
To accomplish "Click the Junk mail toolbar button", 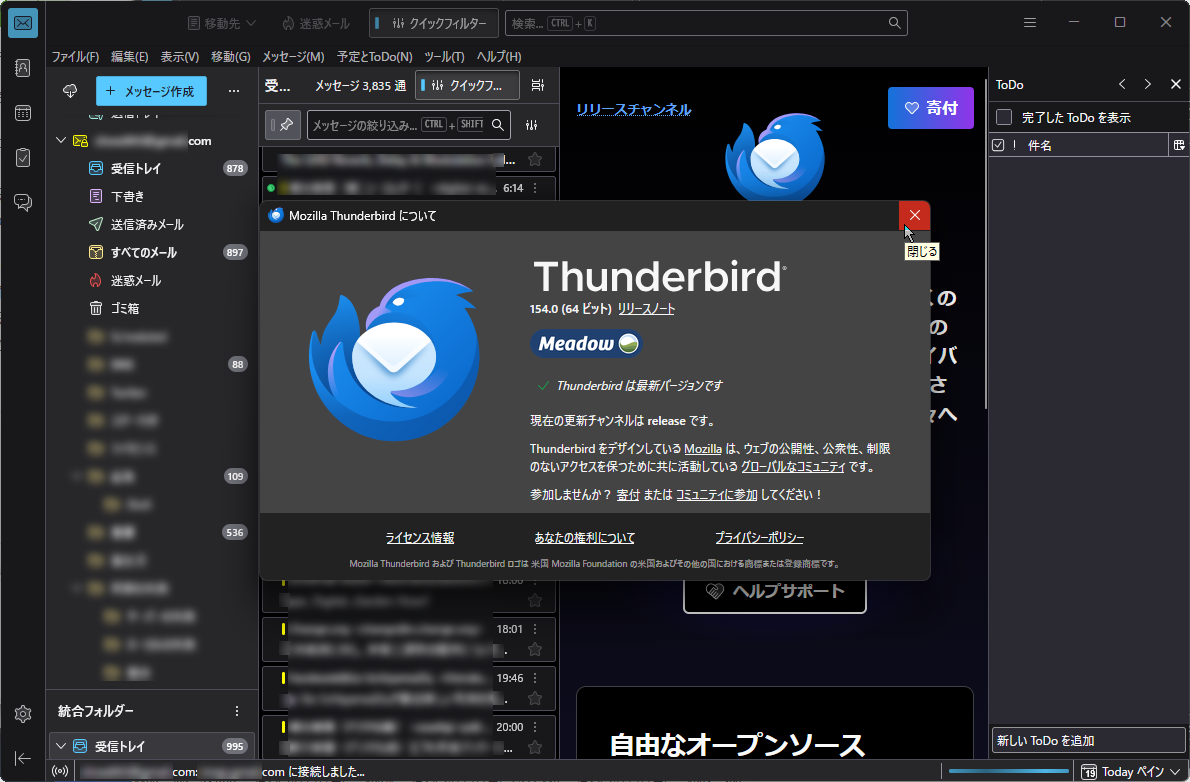I will (316, 24).
